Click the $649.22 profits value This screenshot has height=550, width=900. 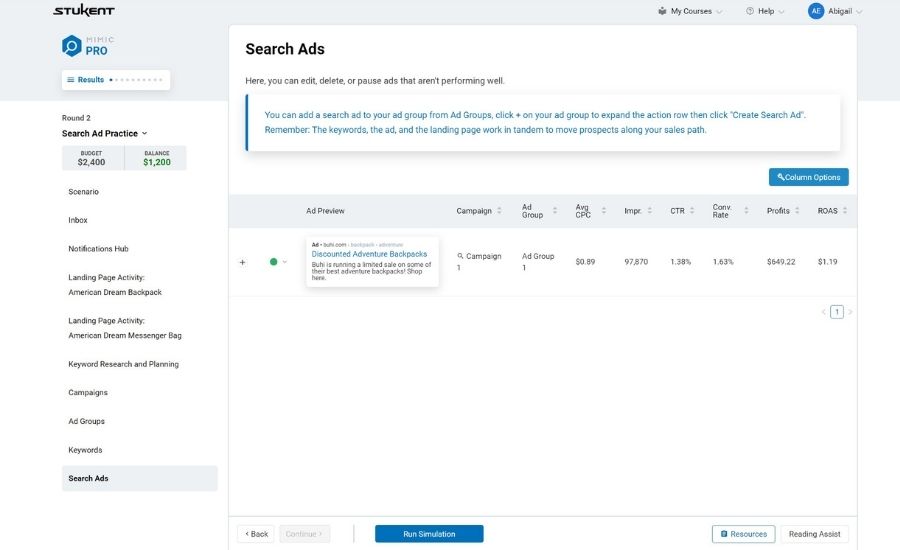tap(781, 262)
